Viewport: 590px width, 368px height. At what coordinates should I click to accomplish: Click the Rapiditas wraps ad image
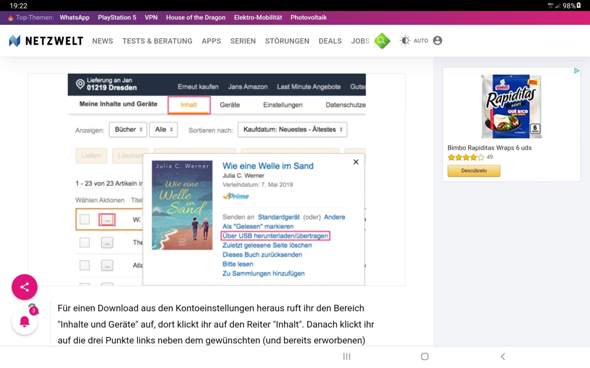click(511, 106)
